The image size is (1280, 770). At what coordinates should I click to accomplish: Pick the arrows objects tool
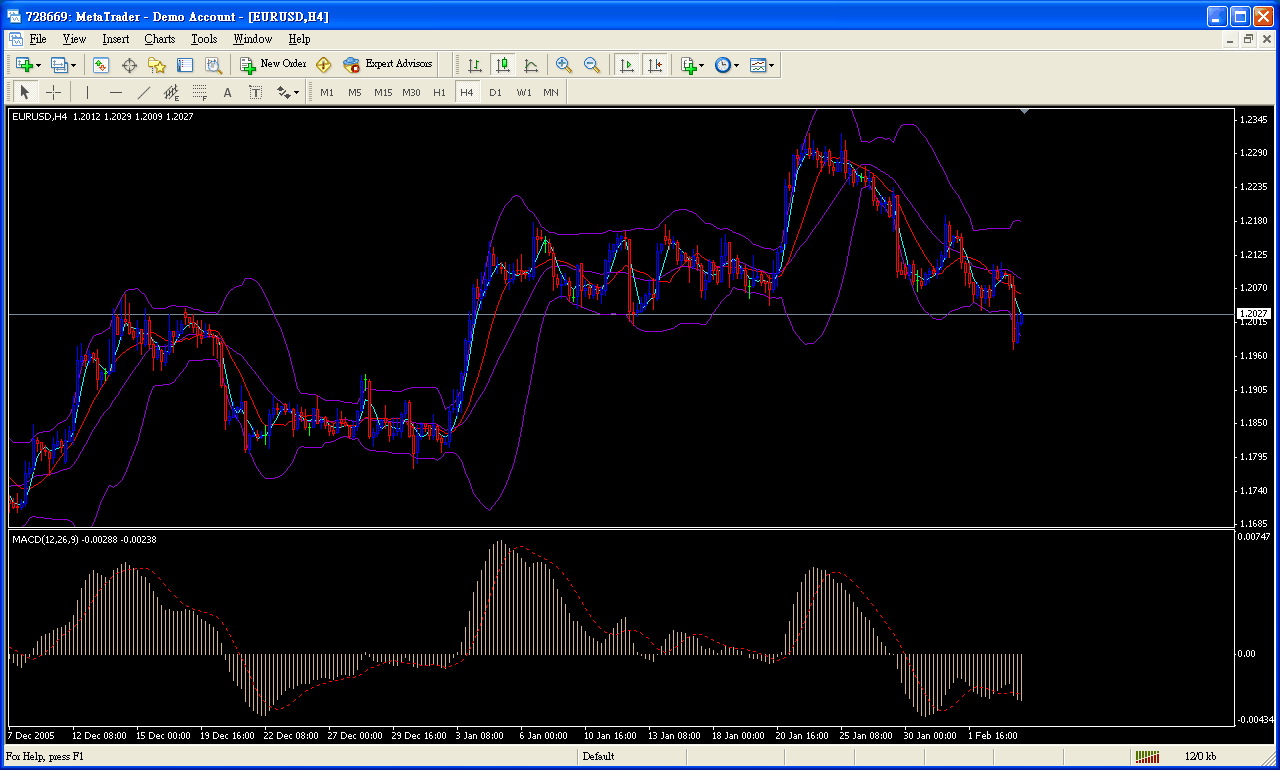[x=283, y=92]
